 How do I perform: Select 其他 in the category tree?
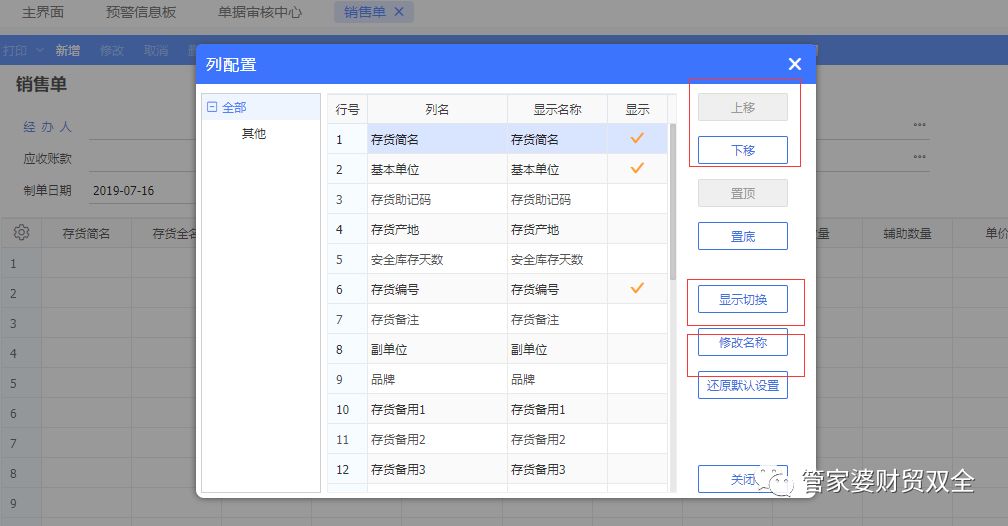tap(254, 133)
